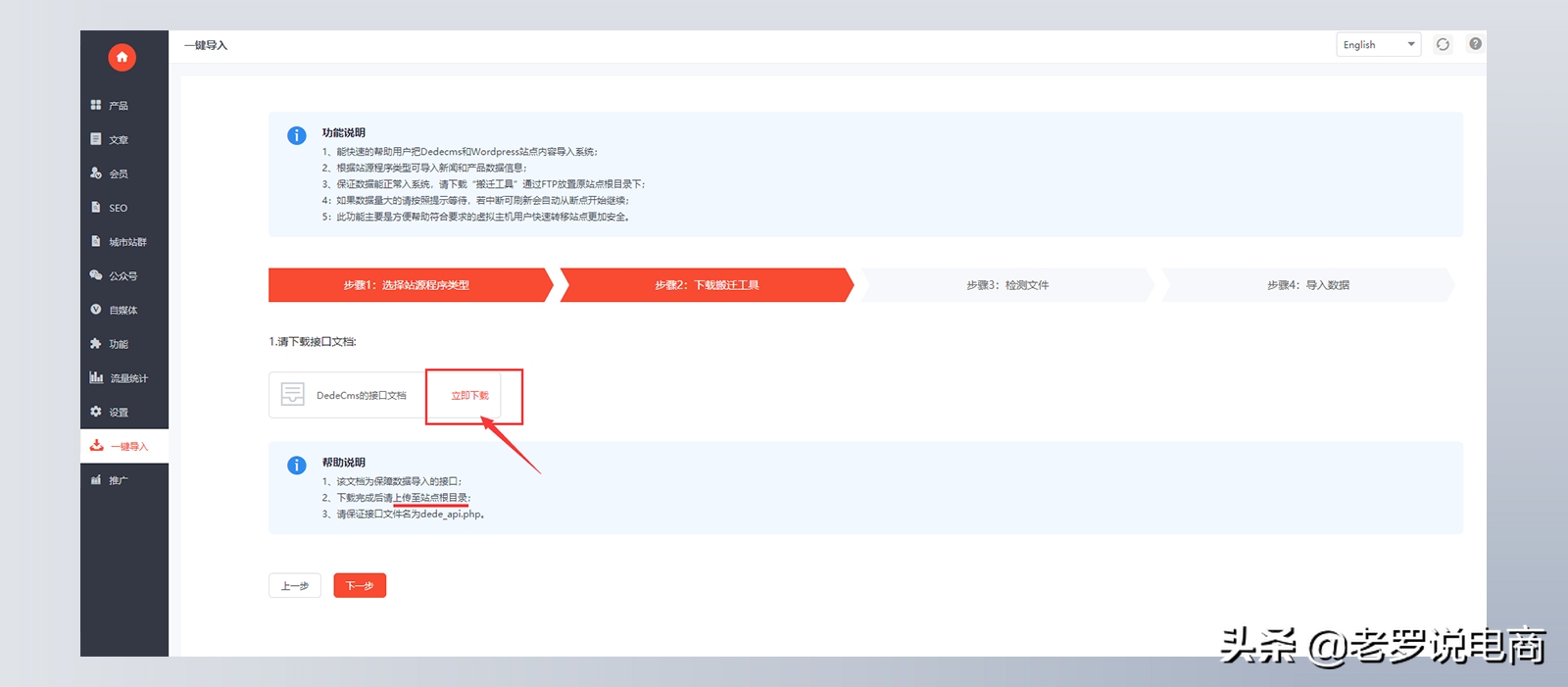The height and width of the screenshot is (687, 1568).
Task: Open the English language dropdown
Action: point(1378,45)
